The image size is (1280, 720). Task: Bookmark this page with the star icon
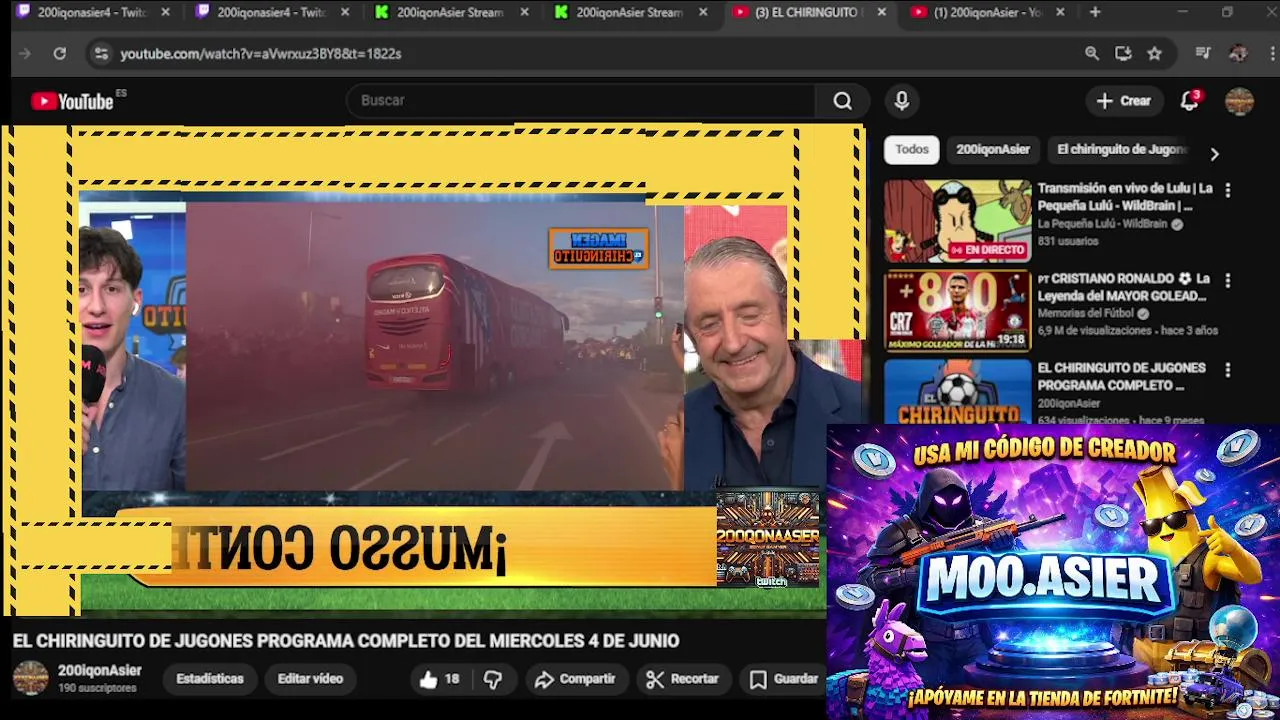1155,53
